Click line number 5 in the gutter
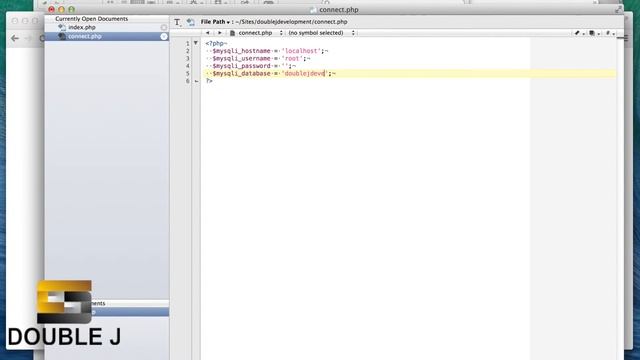The image size is (640, 360). tap(187, 73)
